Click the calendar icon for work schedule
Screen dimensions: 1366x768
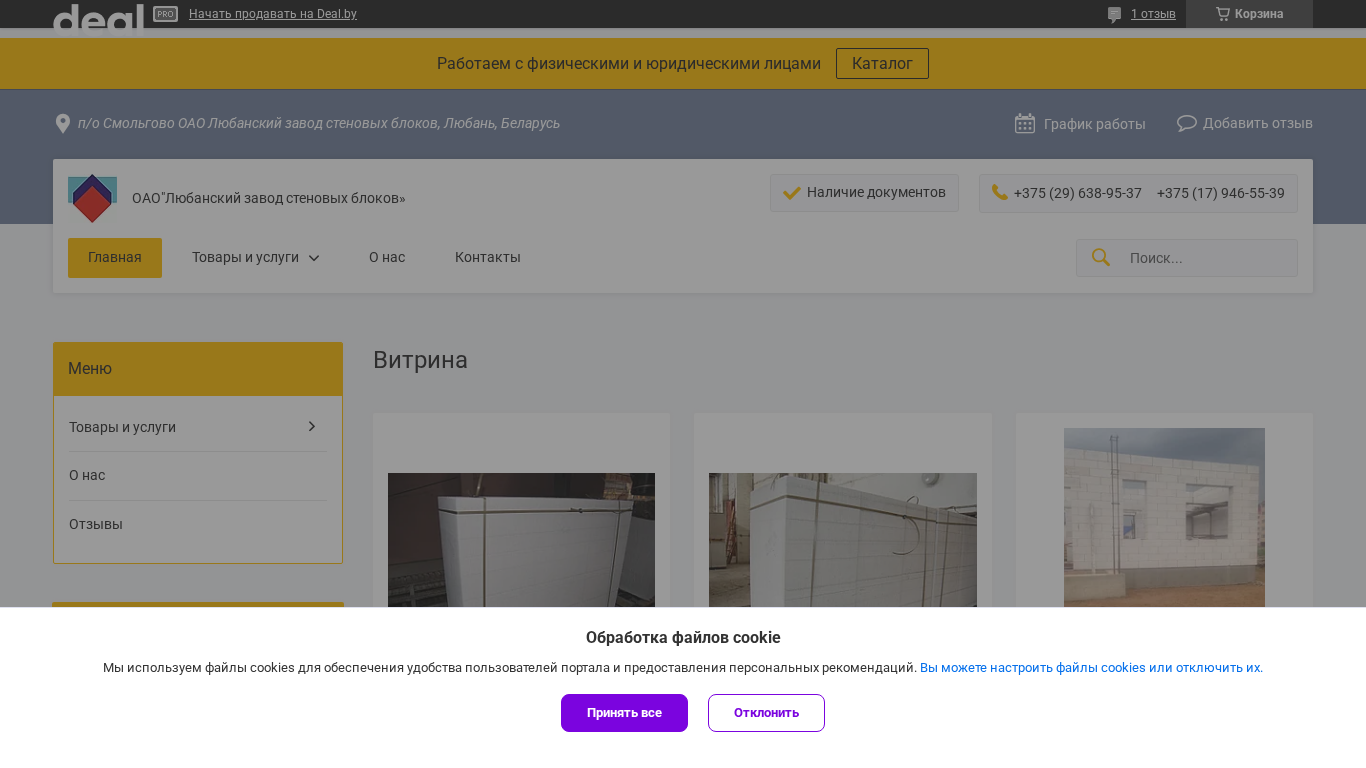coord(1025,123)
